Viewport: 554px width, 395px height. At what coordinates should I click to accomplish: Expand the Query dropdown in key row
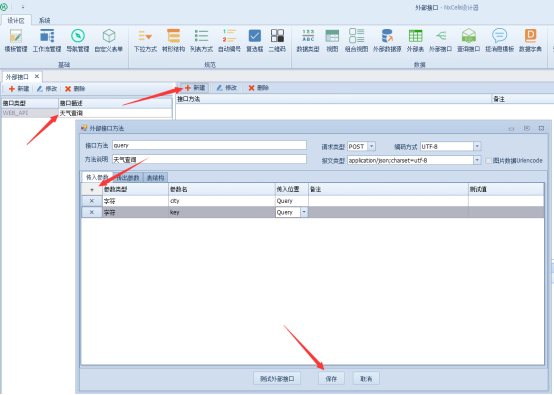click(304, 212)
